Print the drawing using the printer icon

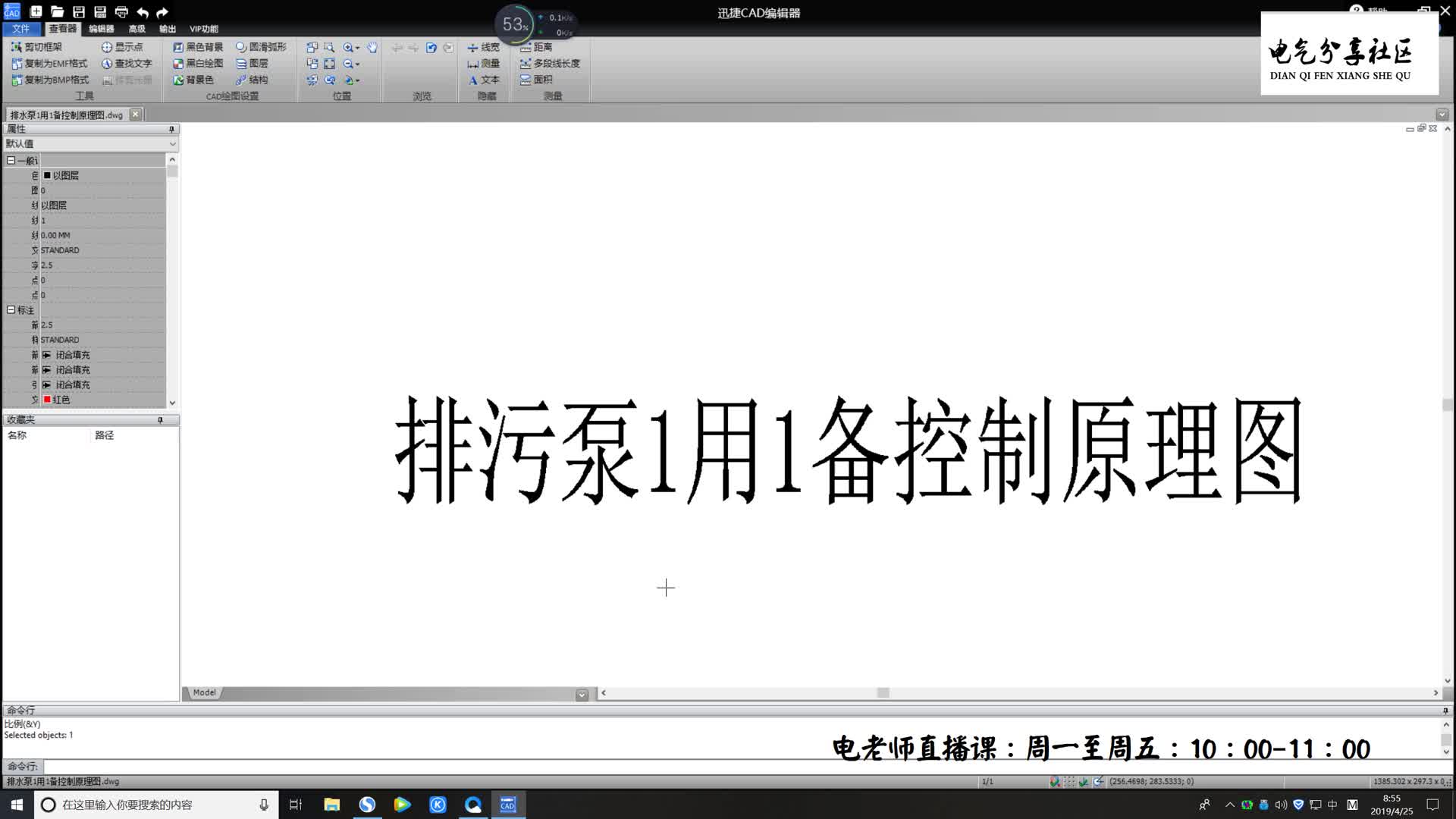tap(121, 11)
